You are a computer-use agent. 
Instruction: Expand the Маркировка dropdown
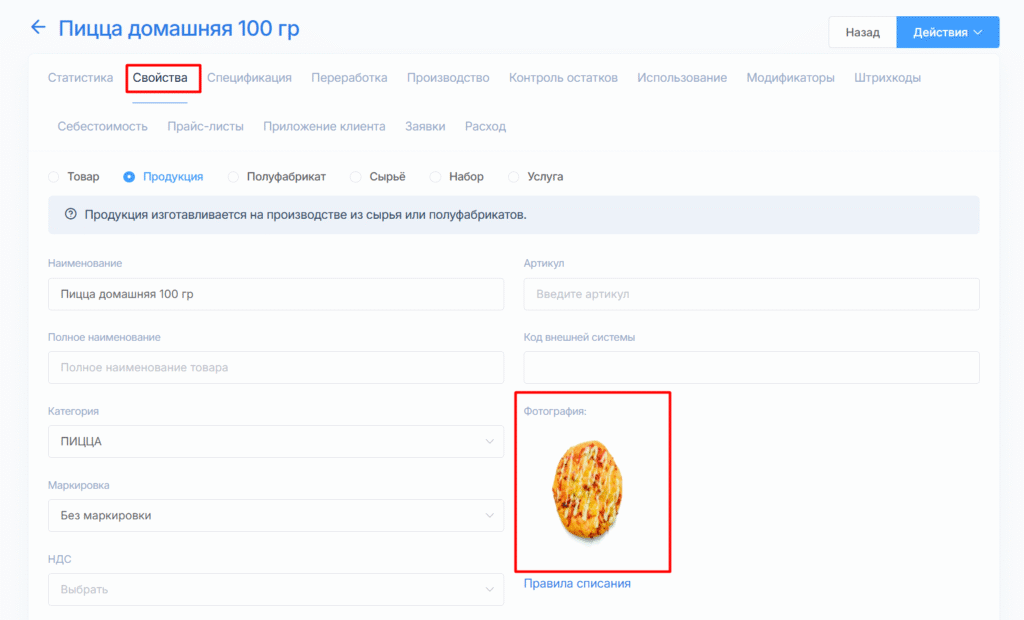276,515
